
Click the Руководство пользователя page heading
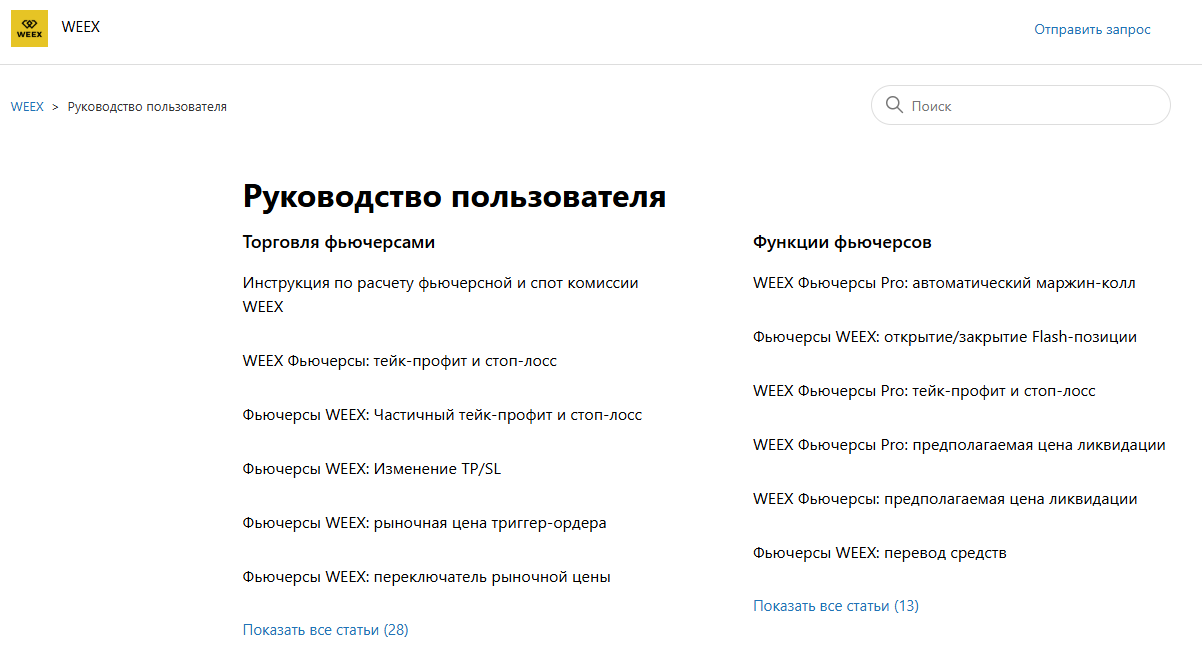point(454,196)
